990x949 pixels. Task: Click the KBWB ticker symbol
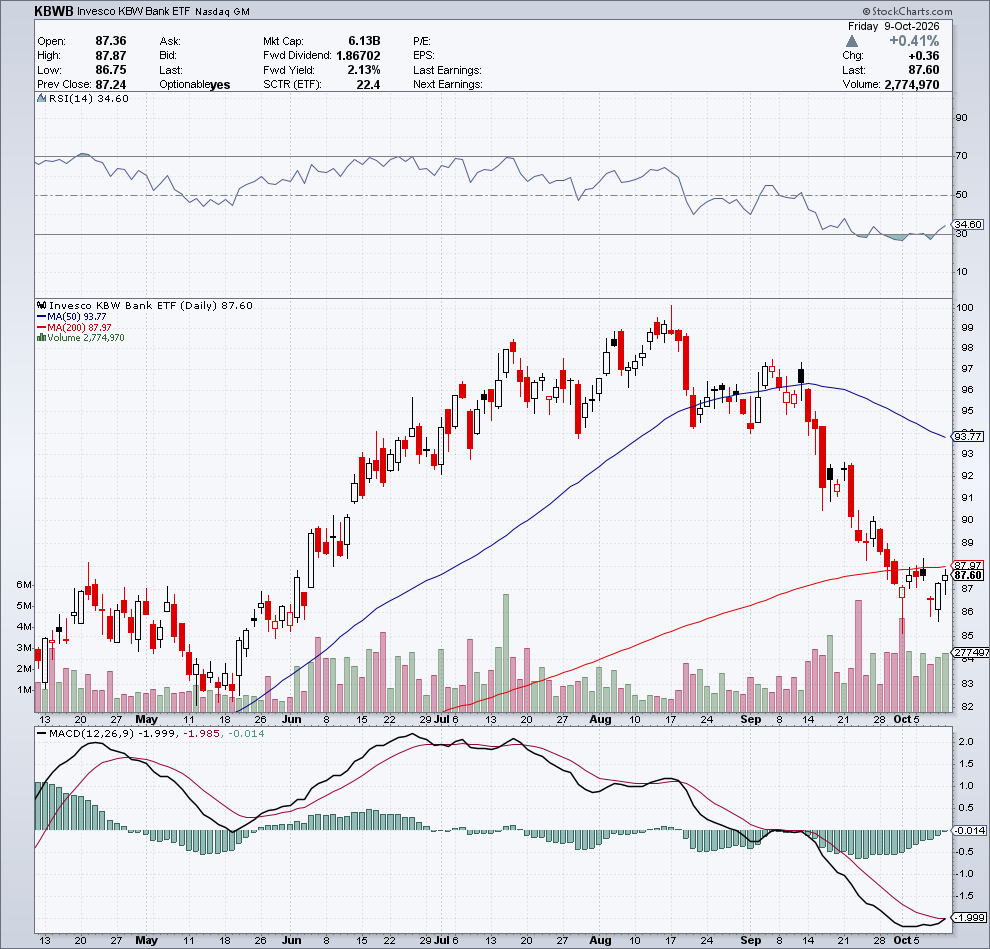point(54,11)
